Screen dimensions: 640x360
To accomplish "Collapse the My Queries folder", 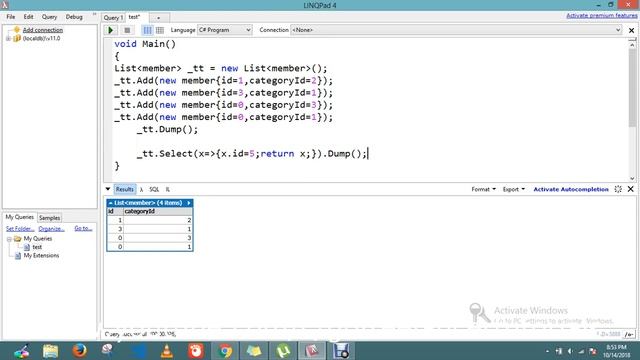I will pos(9,239).
